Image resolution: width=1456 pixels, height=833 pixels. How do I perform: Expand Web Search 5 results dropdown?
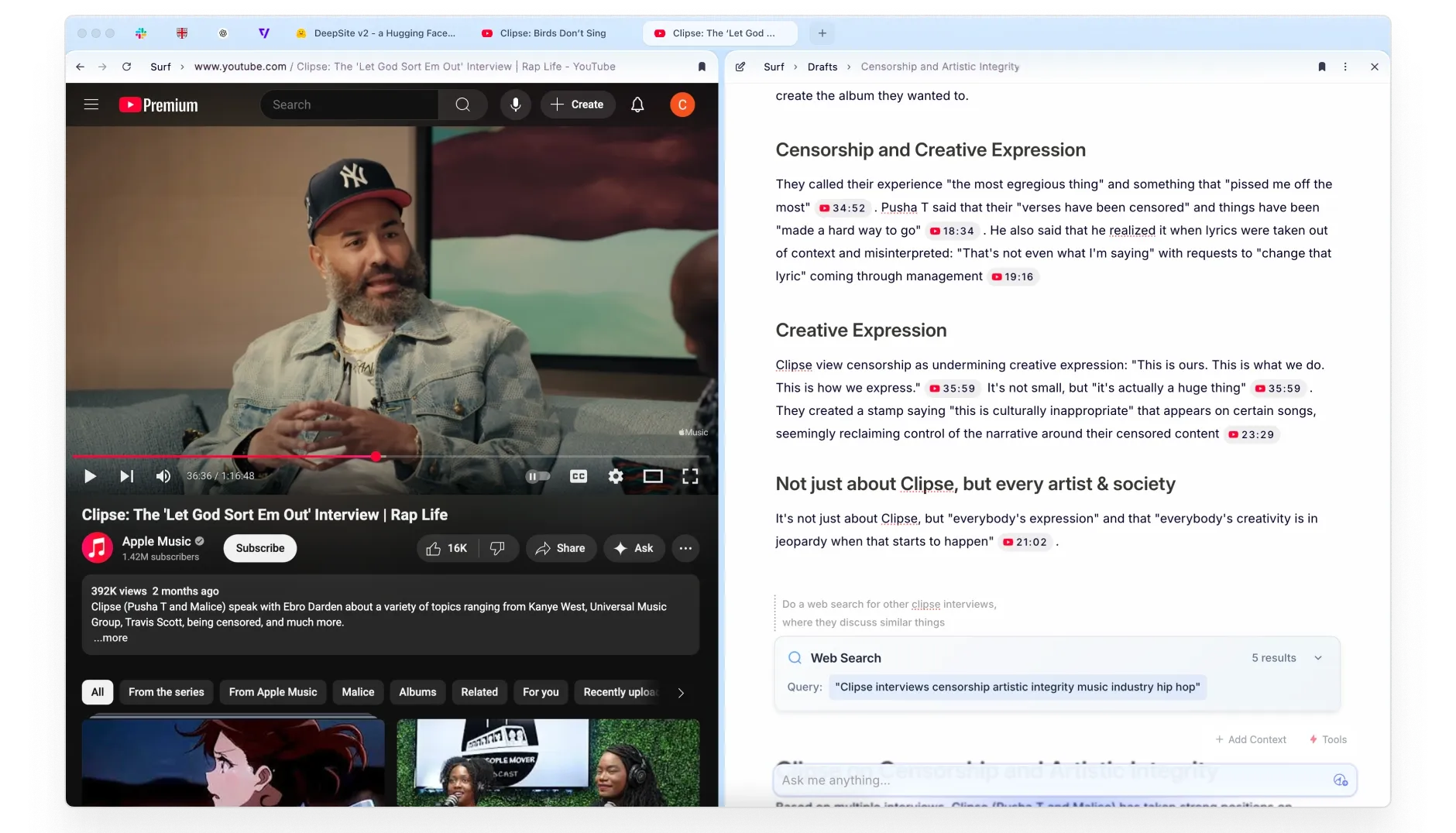click(x=1318, y=658)
